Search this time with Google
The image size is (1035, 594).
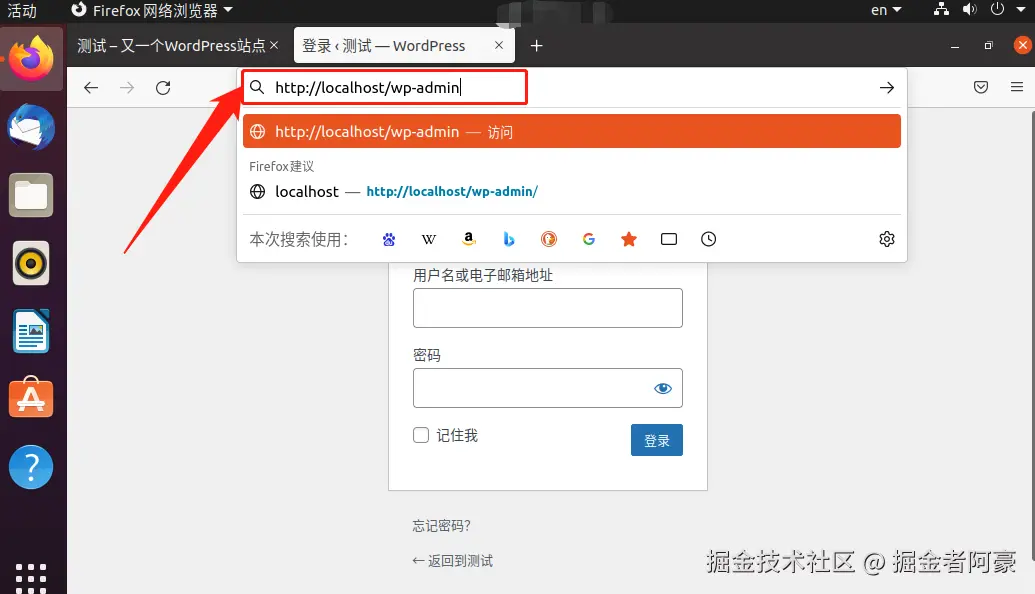pos(589,239)
